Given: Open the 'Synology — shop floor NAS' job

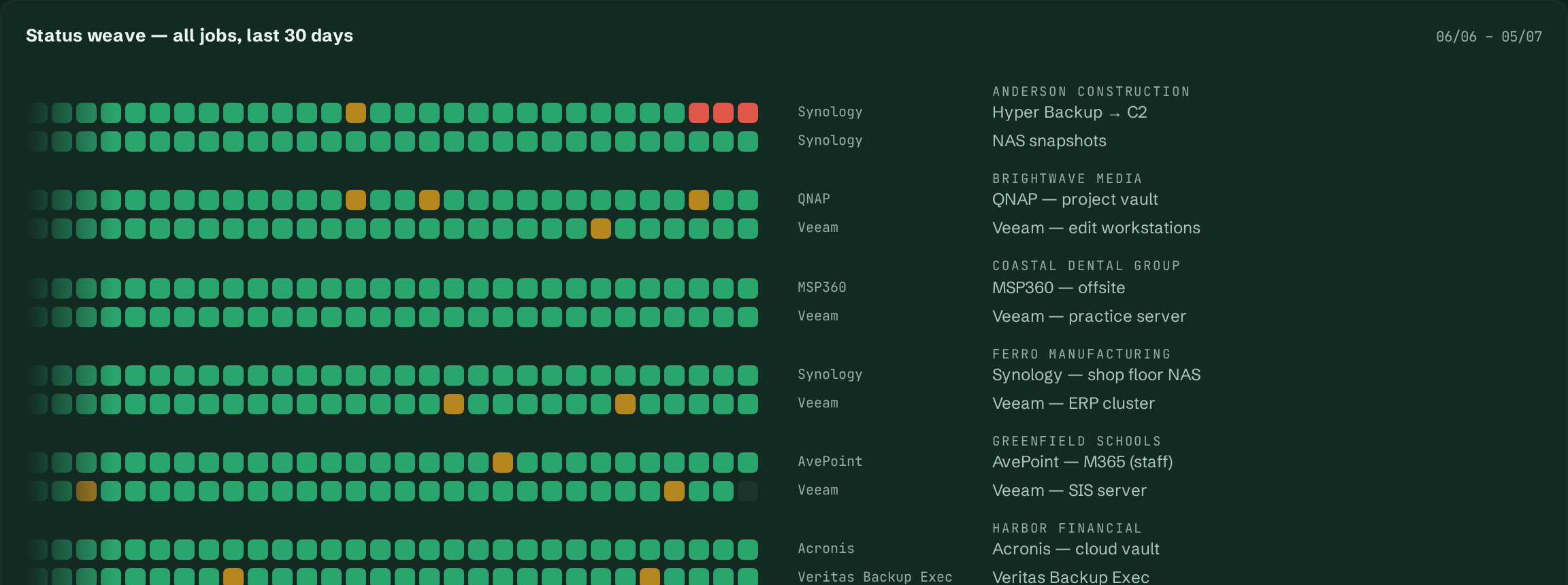Looking at the screenshot, I should click(x=1096, y=375).
